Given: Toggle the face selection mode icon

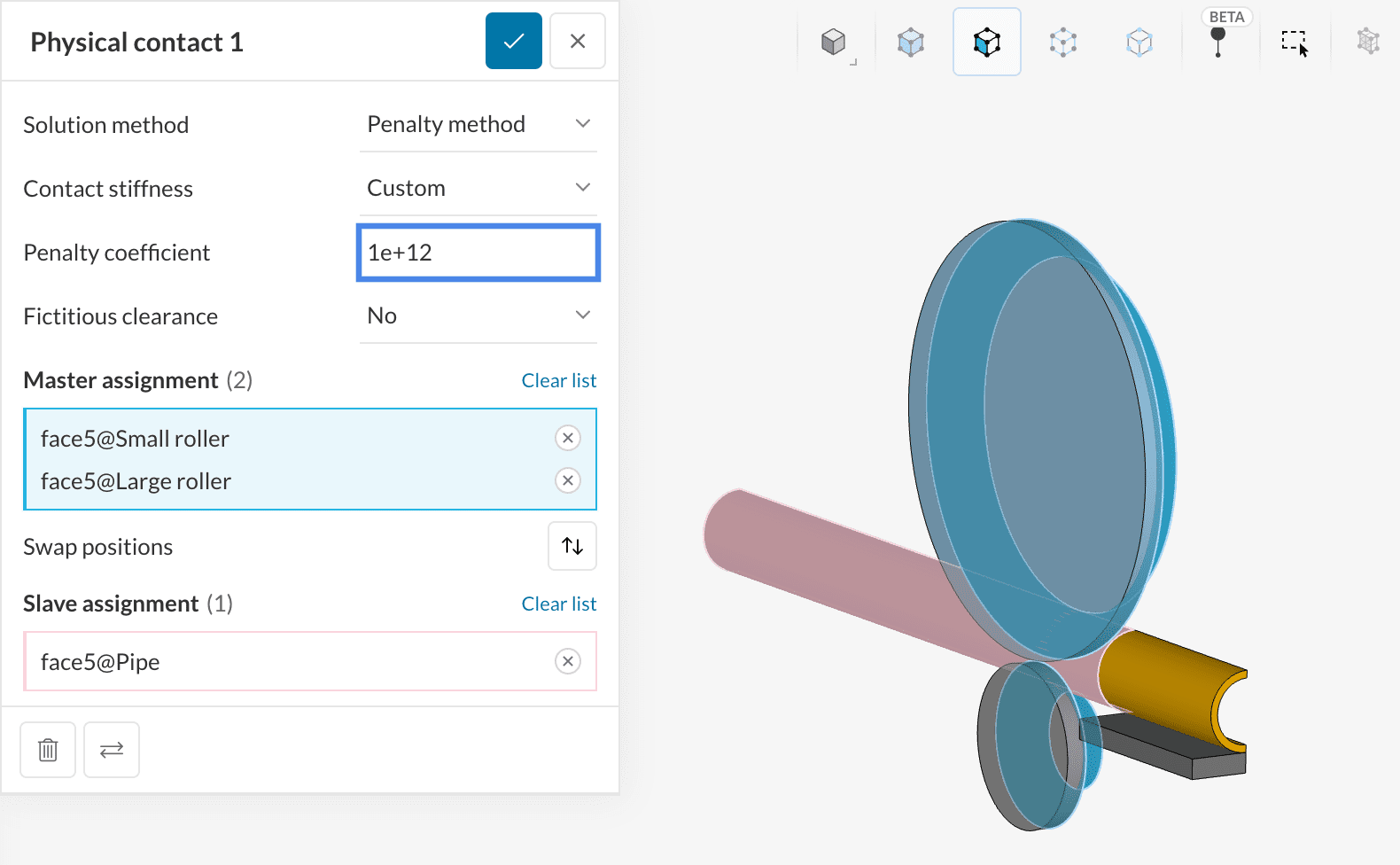Looking at the screenshot, I should [x=986, y=42].
